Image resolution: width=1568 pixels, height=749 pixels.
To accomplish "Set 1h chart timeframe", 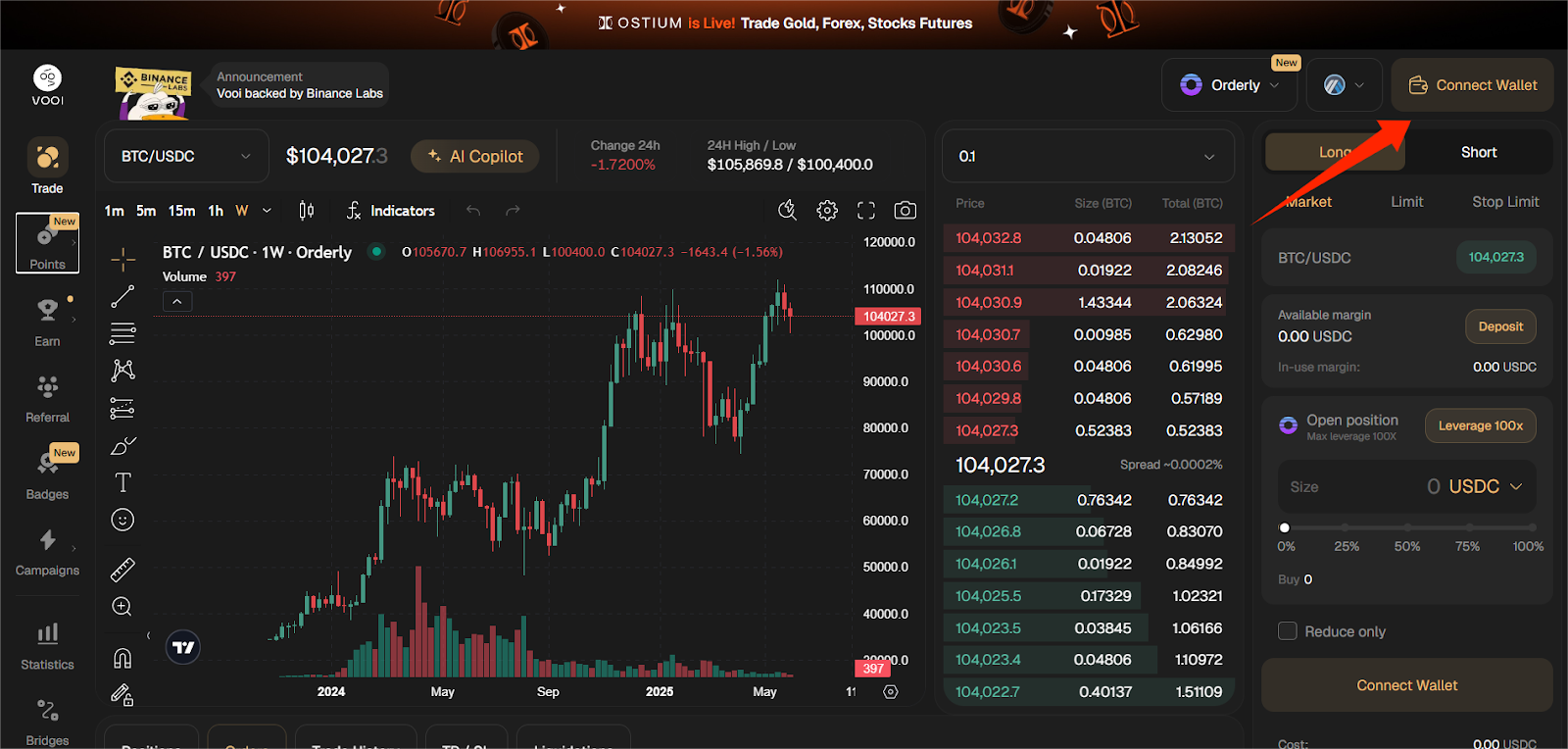I will pyautogui.click(x=216, y=210).
